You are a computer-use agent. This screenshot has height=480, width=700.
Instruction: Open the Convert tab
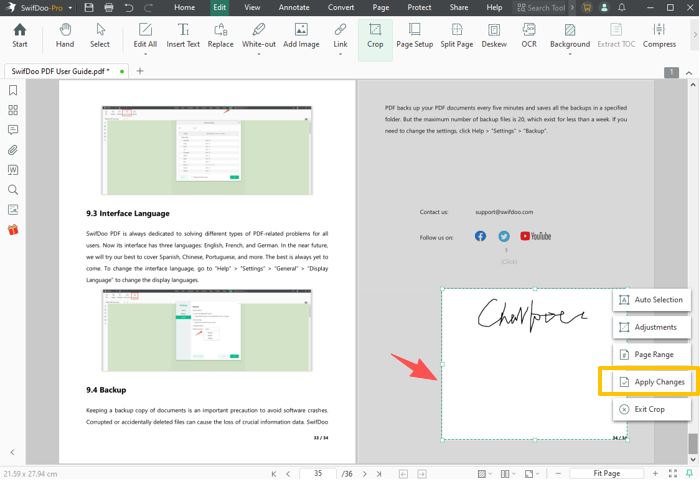click(x=341, y=8)
